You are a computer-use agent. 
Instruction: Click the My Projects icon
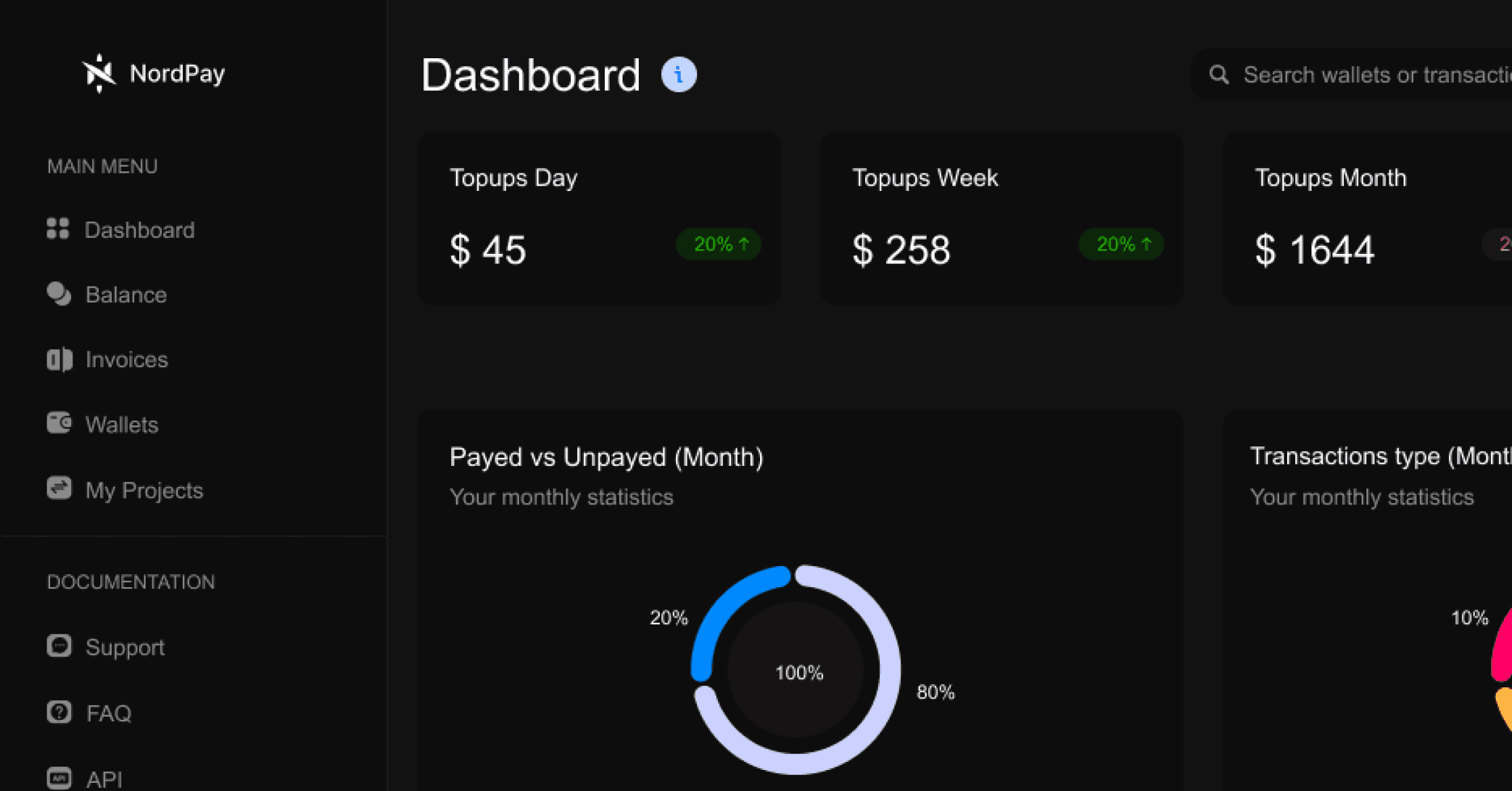tap(59, 488)
